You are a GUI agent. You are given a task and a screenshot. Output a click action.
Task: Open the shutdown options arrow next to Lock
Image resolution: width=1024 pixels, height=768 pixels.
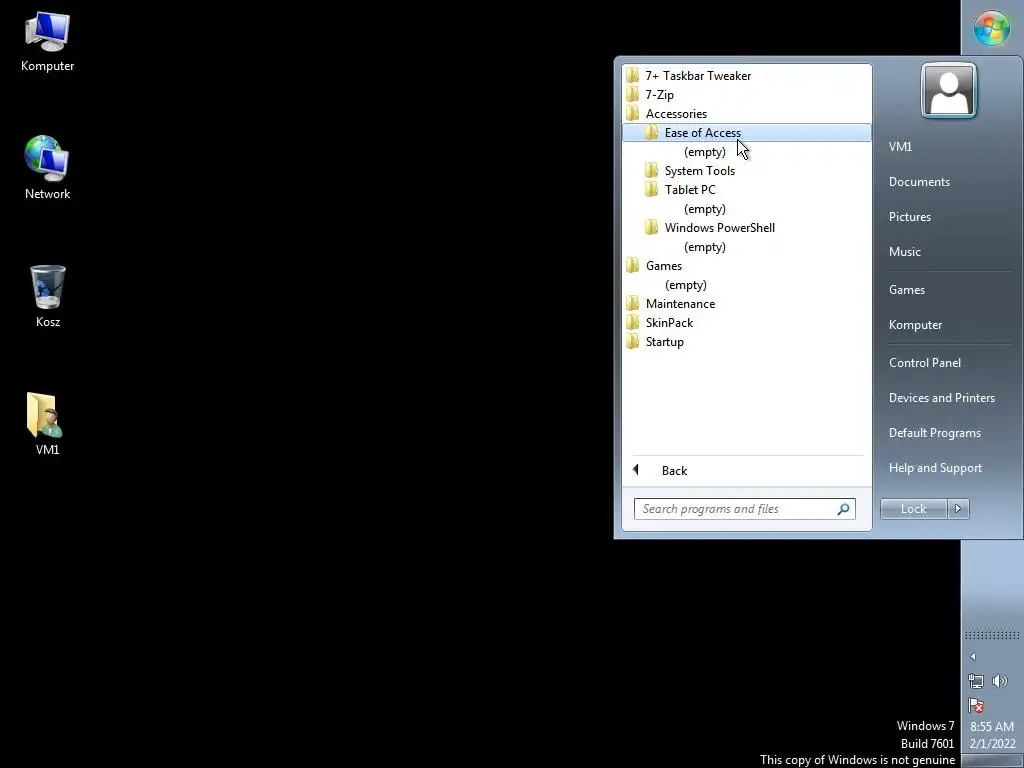[x=958, y=509]
